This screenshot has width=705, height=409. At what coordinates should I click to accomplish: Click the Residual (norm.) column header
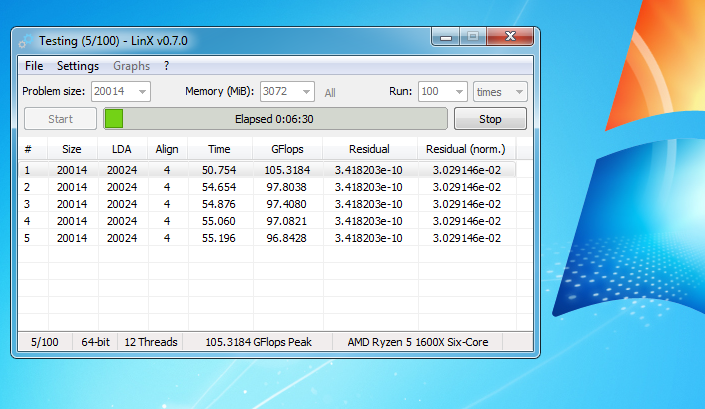point(466,149)
